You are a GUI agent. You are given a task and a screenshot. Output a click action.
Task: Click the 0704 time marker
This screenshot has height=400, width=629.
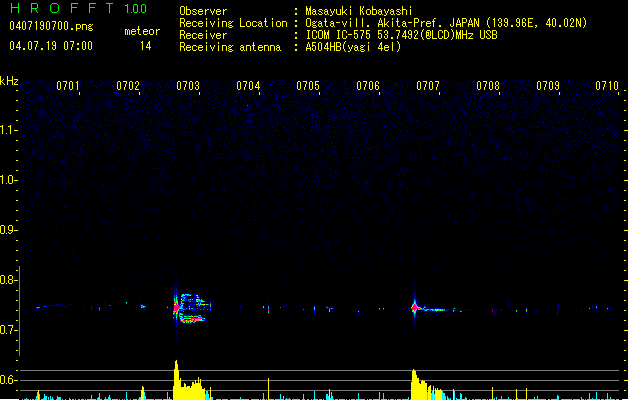tap(248, 86)
